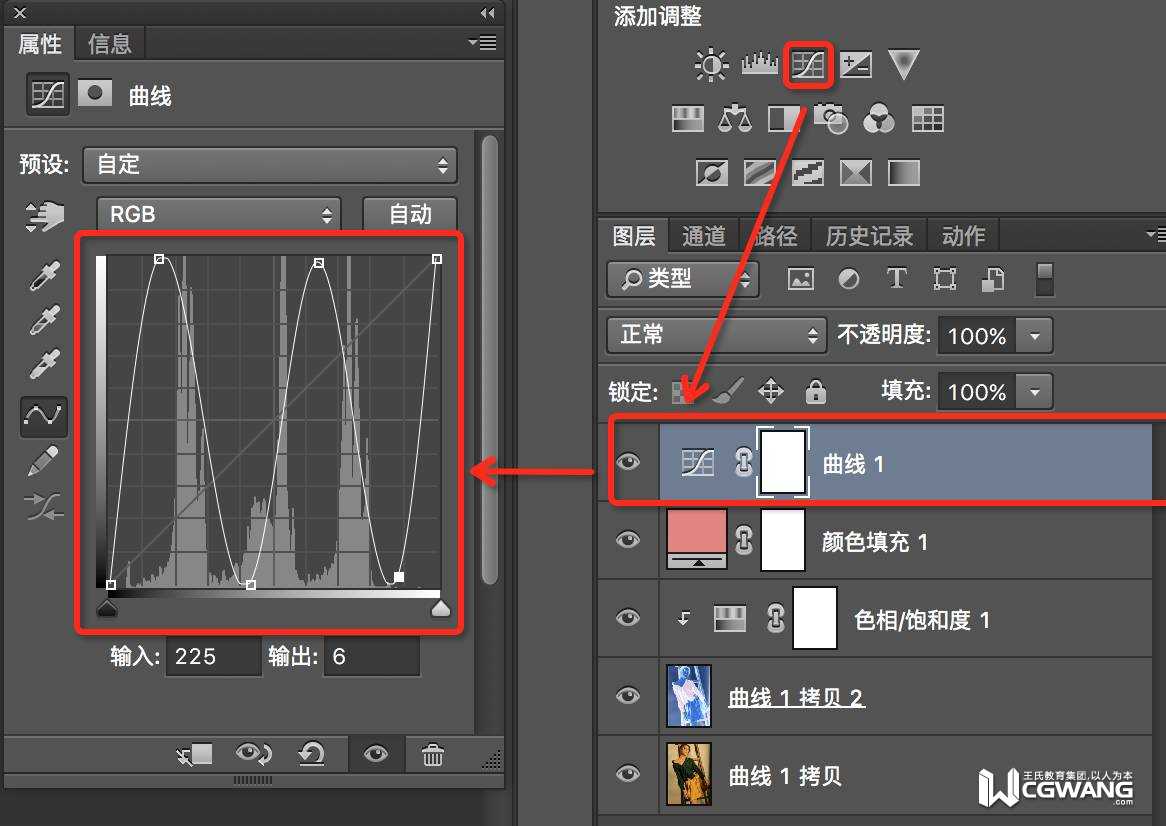This screenshot has height=826, width=1166.
Task: Add a Hue/Saturation adjustment
Action: [x=688, y=119]
